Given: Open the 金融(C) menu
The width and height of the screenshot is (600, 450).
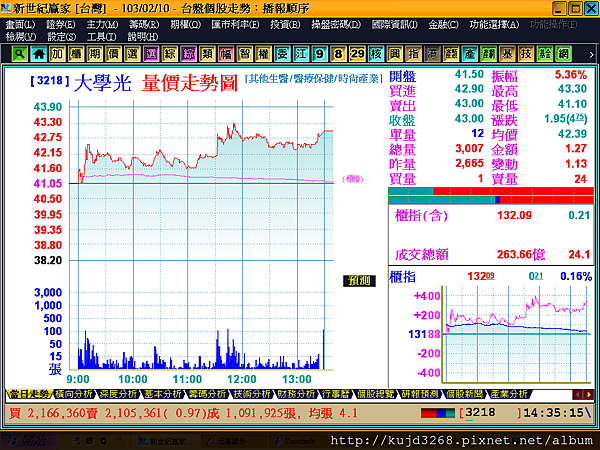Looking at the screenshot, I should point(443,25).
